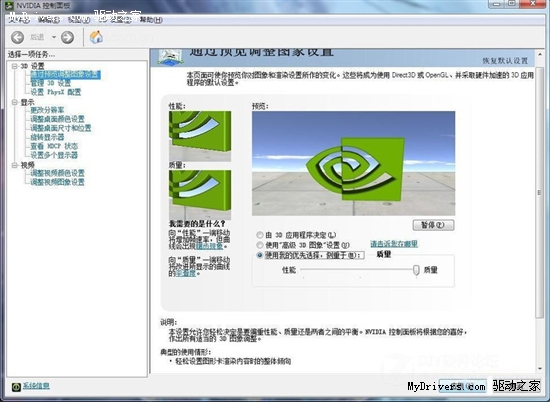Collapse the 显示 tree node
This screenshot has height=402, width=550.
point(14,102)
